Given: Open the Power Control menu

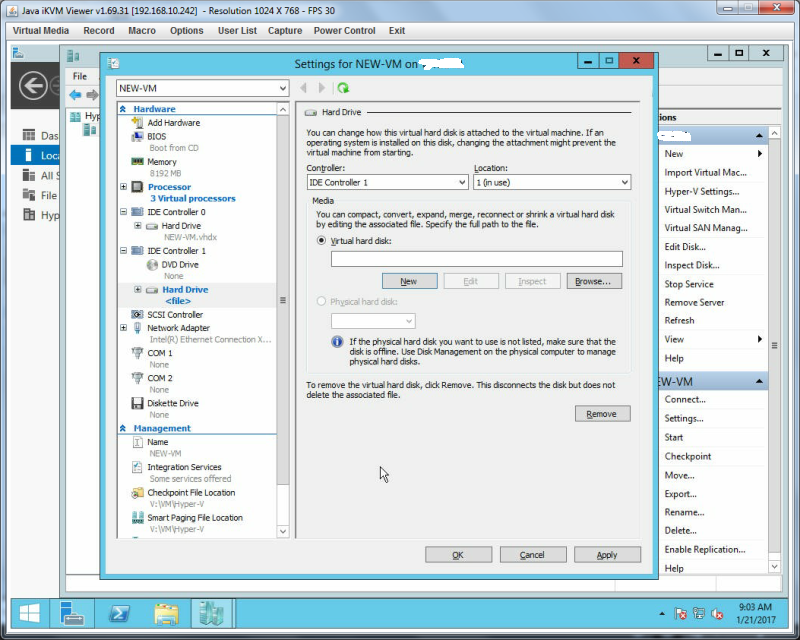Looking at the screenshot, I should coord(344,31).
